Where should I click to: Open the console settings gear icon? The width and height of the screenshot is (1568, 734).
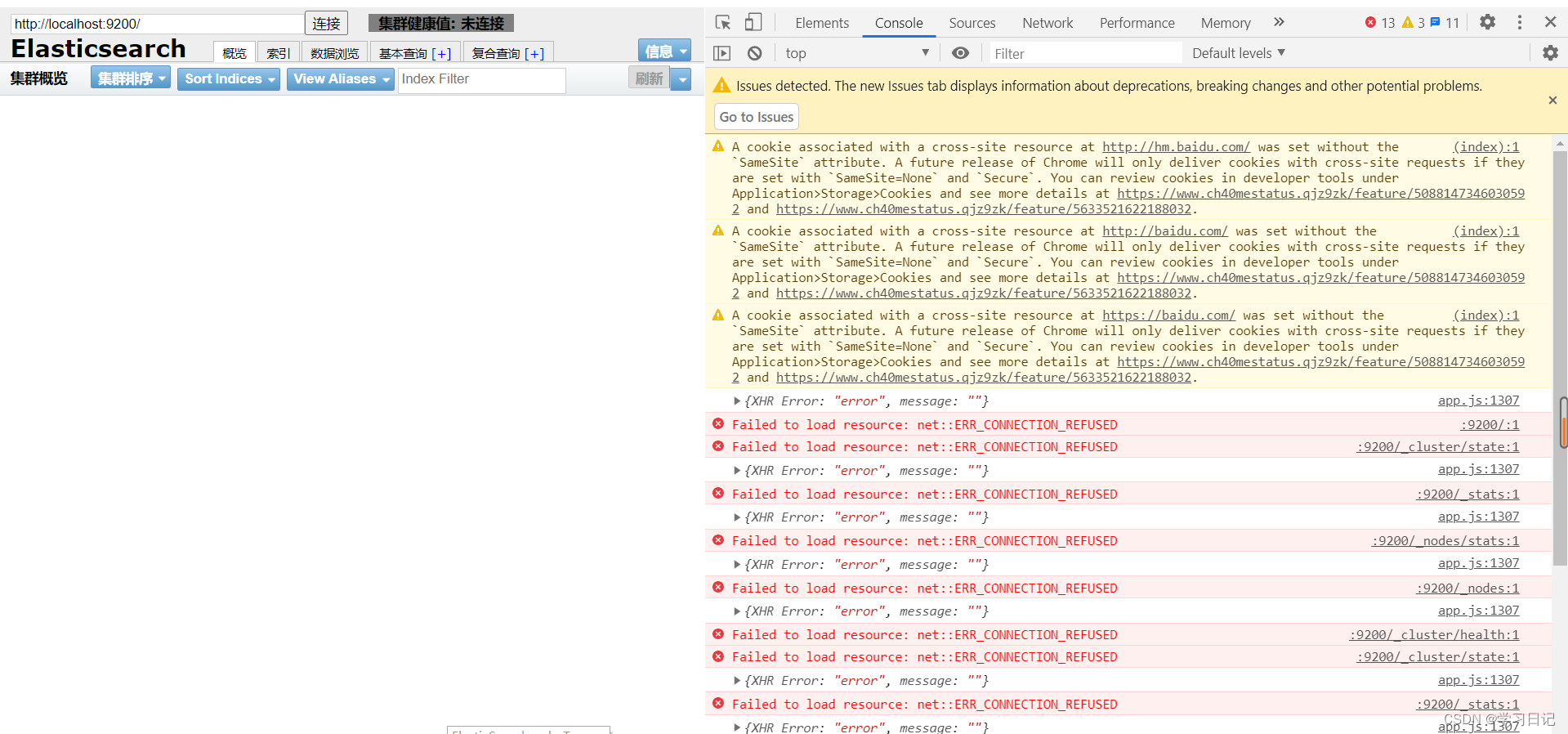1550,53
